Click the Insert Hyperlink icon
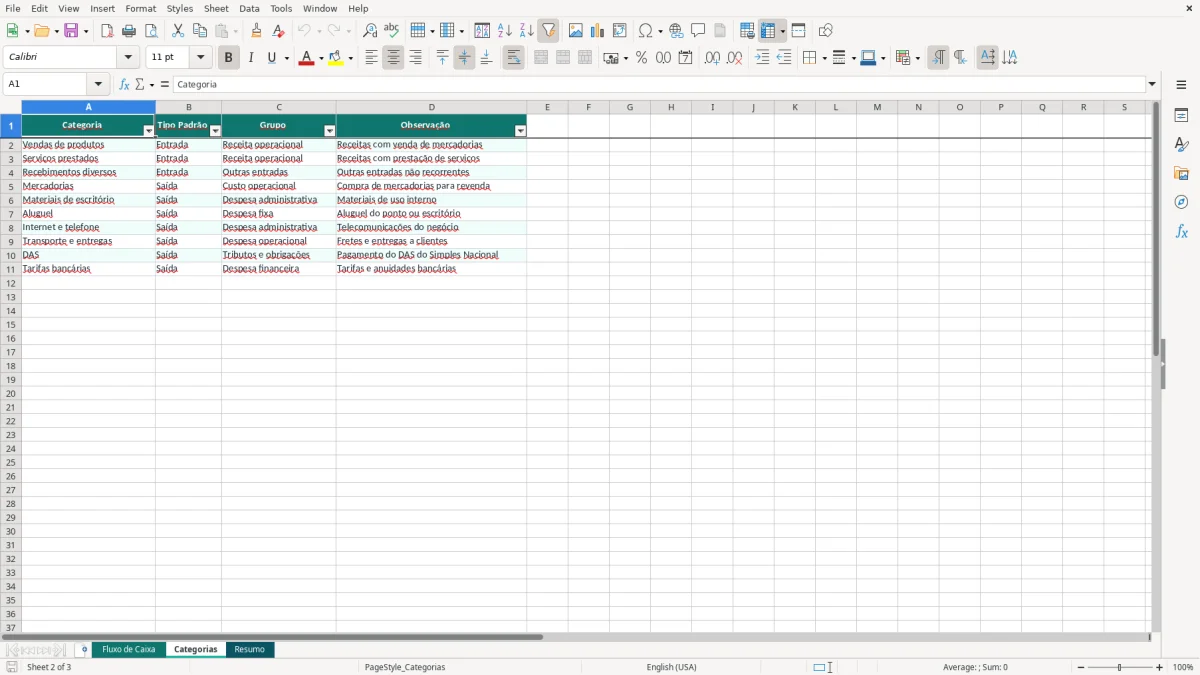 coord(676,31)
